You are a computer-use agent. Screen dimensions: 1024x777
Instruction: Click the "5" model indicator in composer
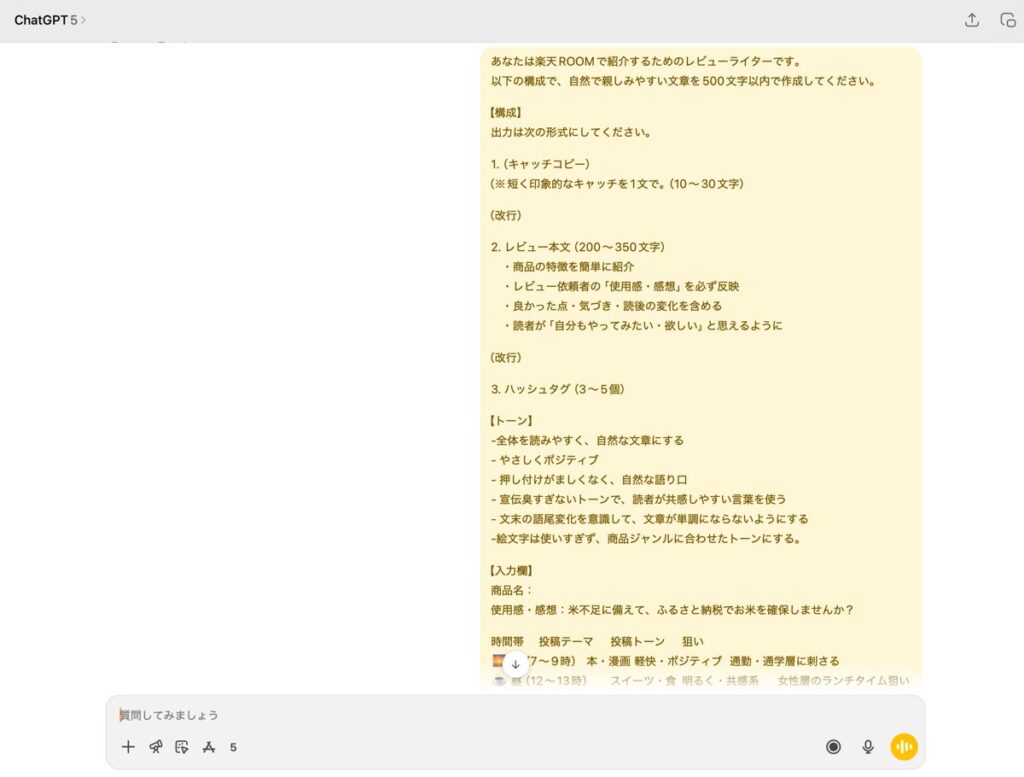(233, 747)
